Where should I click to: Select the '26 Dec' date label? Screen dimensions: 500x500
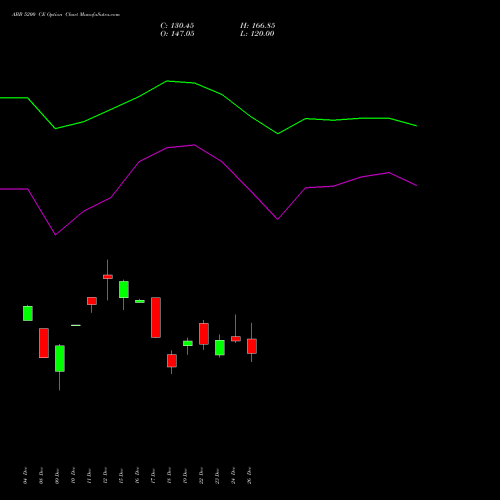(249, 475)
